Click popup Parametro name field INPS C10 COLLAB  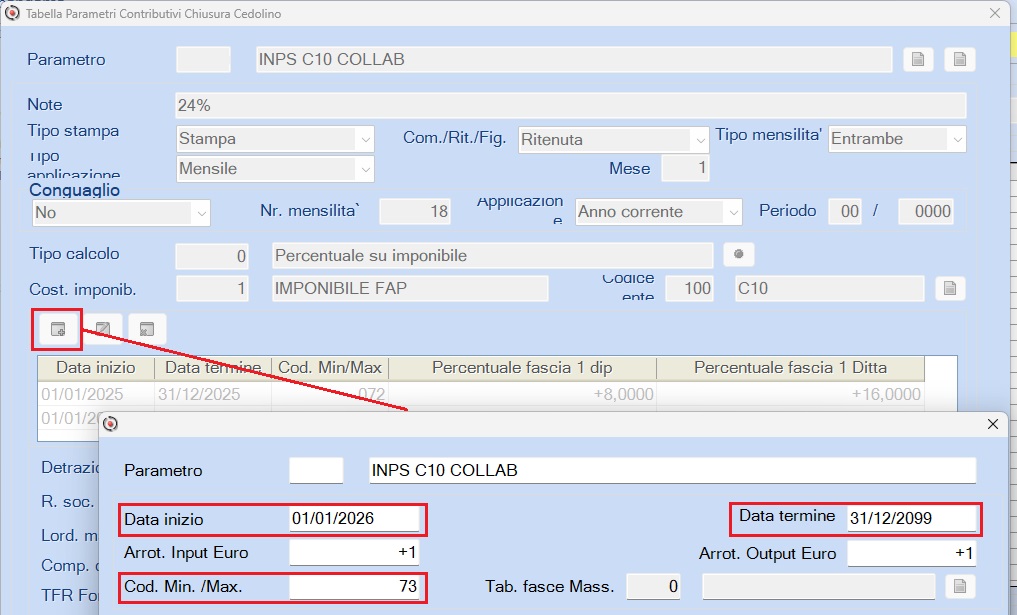click(672, 470)
